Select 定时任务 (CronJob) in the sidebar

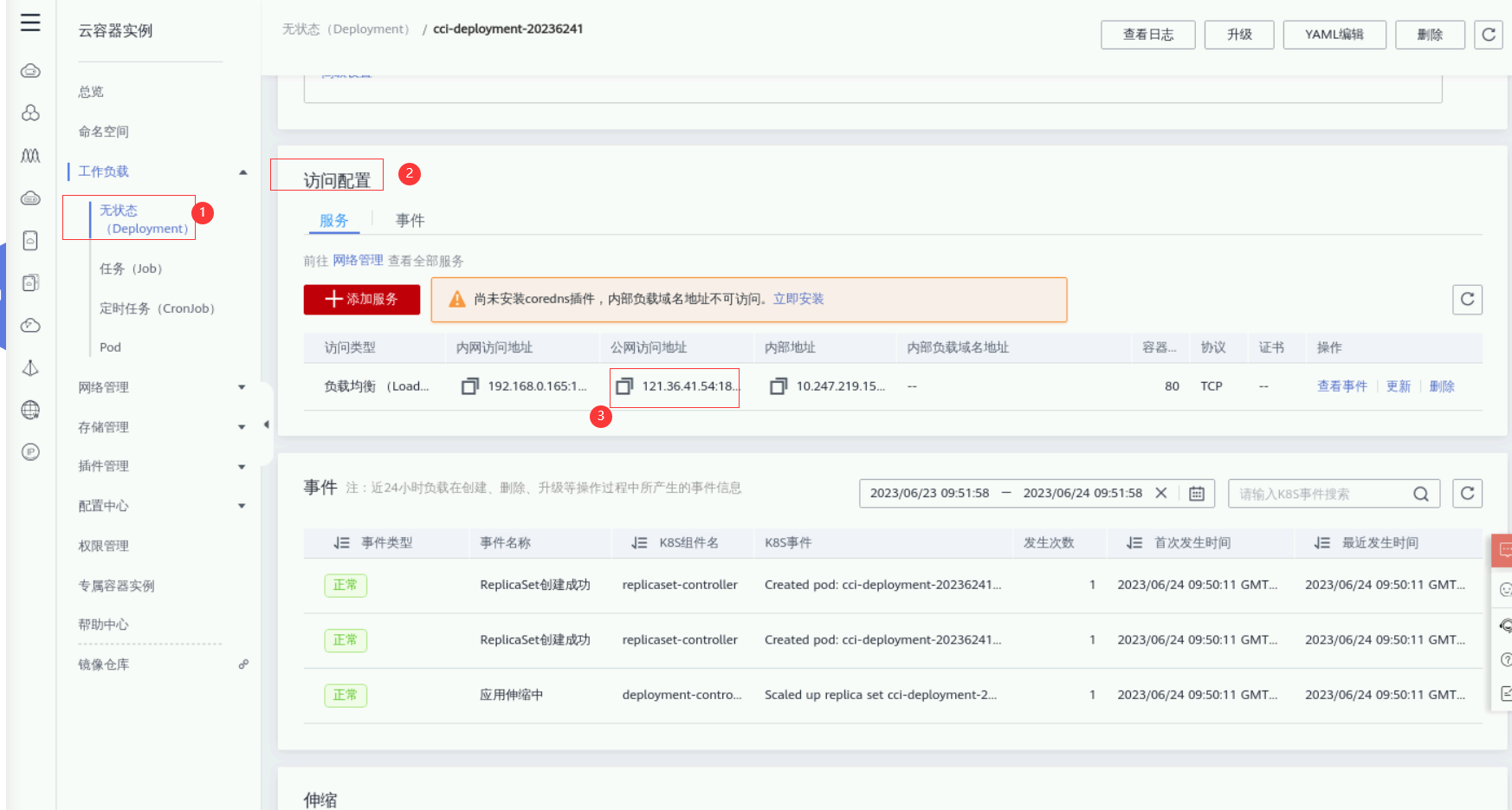pyautogui.click(x=157, y=308)
